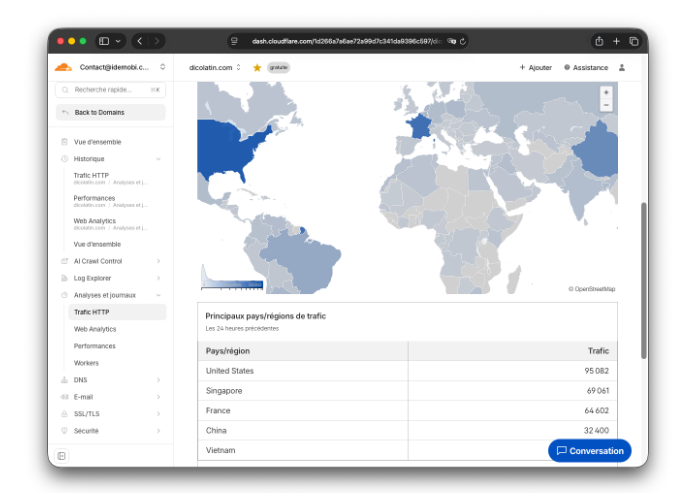Screen dimensions: 696x493
Task: Expand the Sécurité section chevron
Action: (158, 431)
